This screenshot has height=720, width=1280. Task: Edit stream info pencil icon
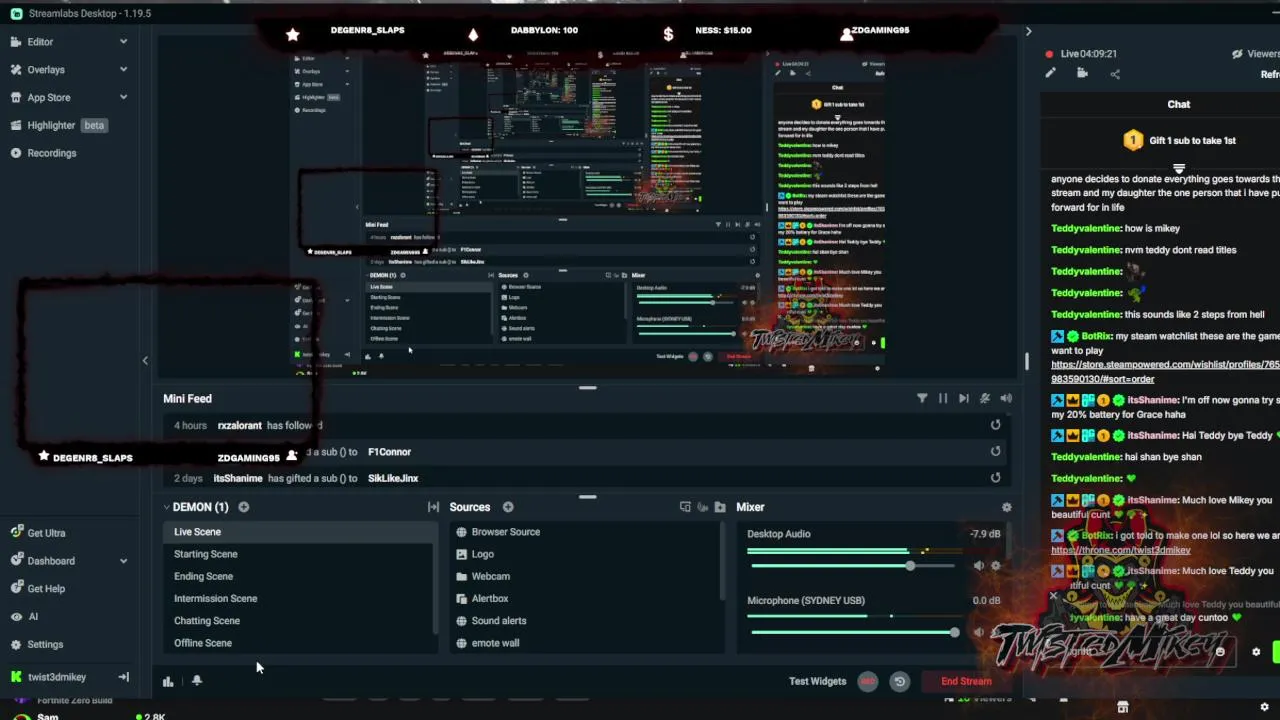tap(1050, 73)
